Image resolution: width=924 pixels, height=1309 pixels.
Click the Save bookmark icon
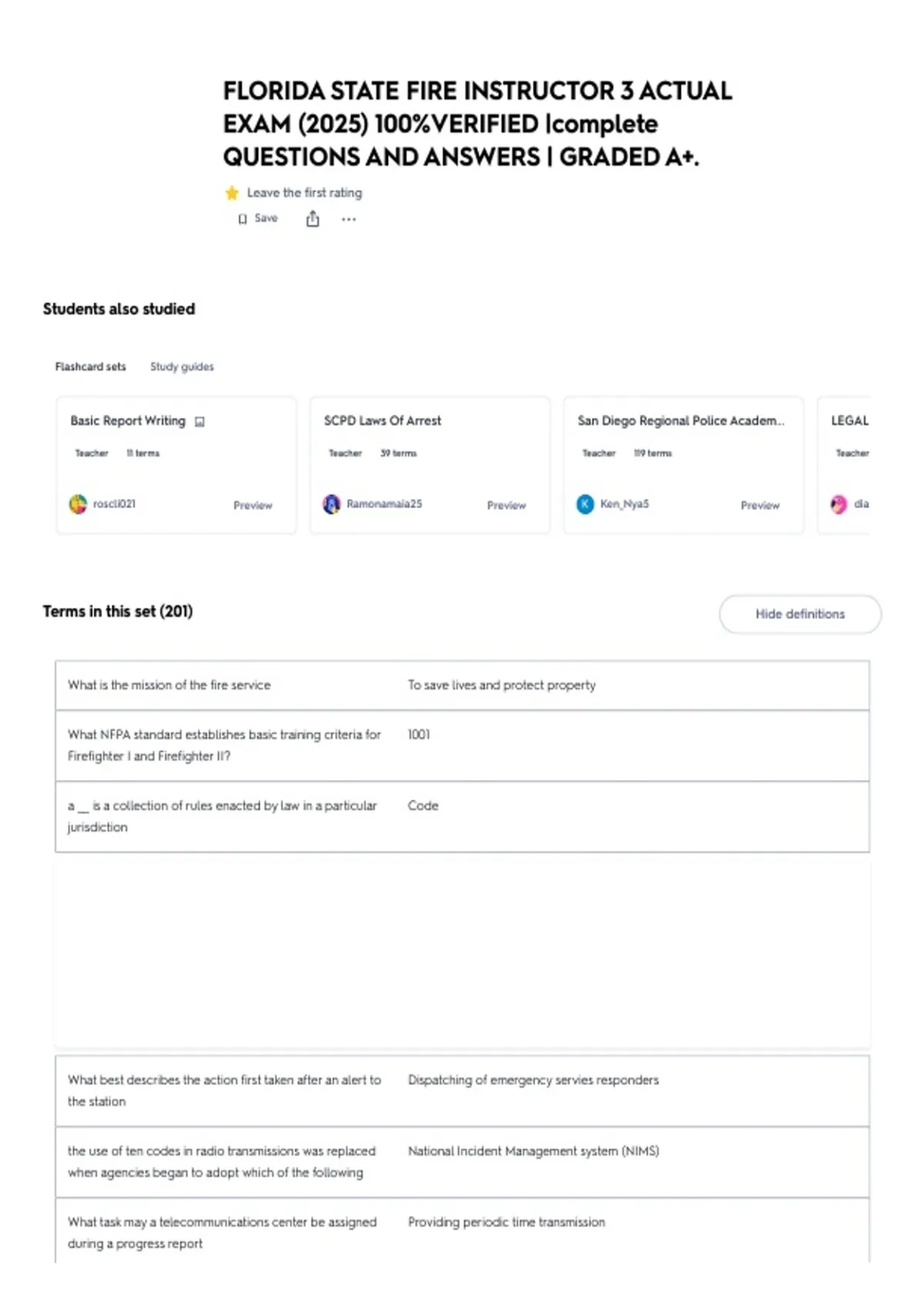tap(243, 219)
